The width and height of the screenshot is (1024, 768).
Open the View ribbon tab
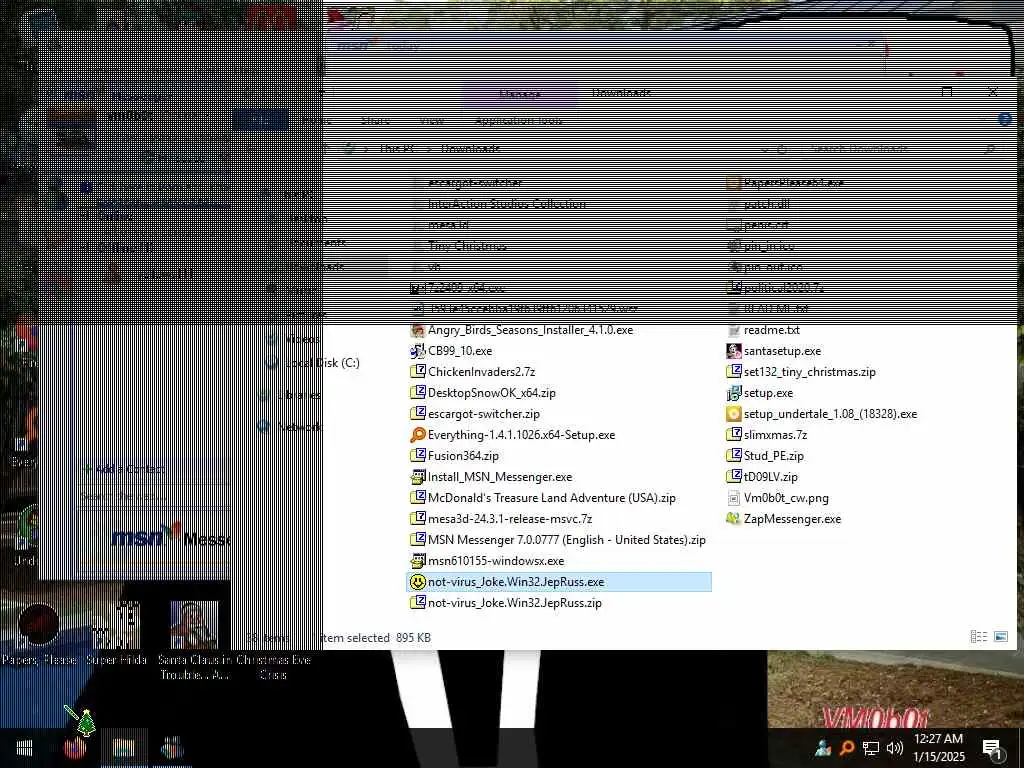point(432,120)
